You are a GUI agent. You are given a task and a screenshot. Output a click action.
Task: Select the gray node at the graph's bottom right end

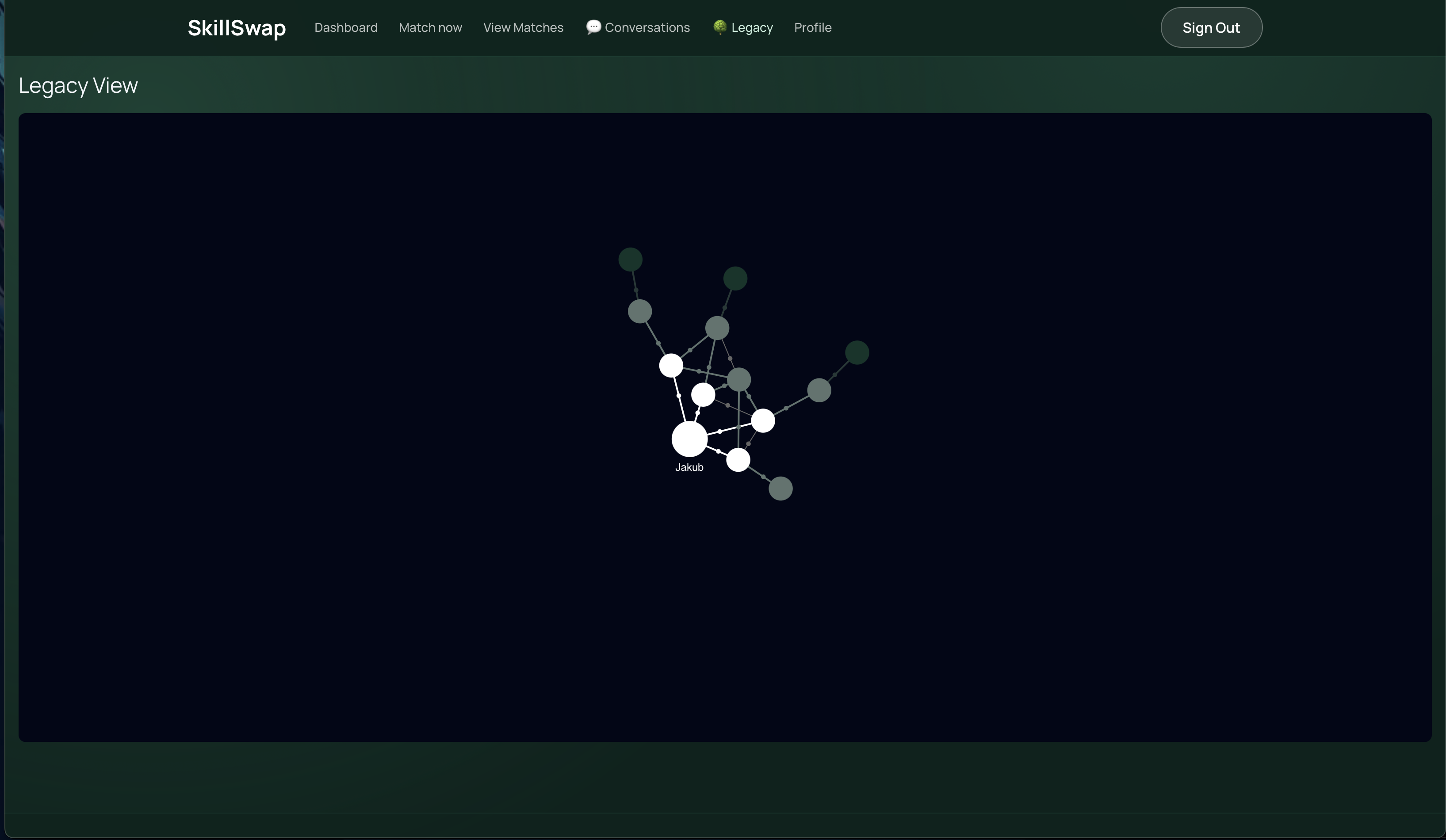click(x=780, y=488)
